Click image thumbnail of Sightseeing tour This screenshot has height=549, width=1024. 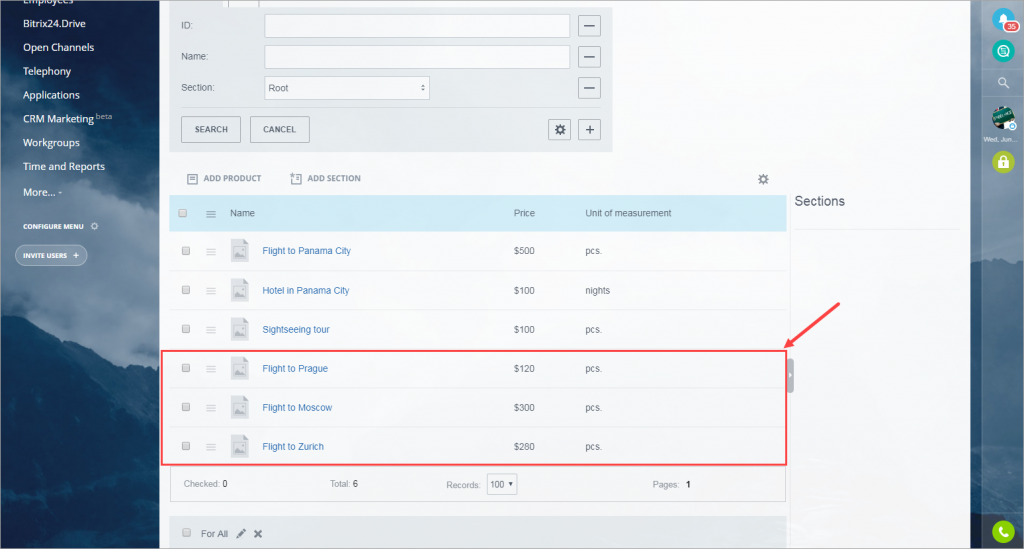click(240, 329)
